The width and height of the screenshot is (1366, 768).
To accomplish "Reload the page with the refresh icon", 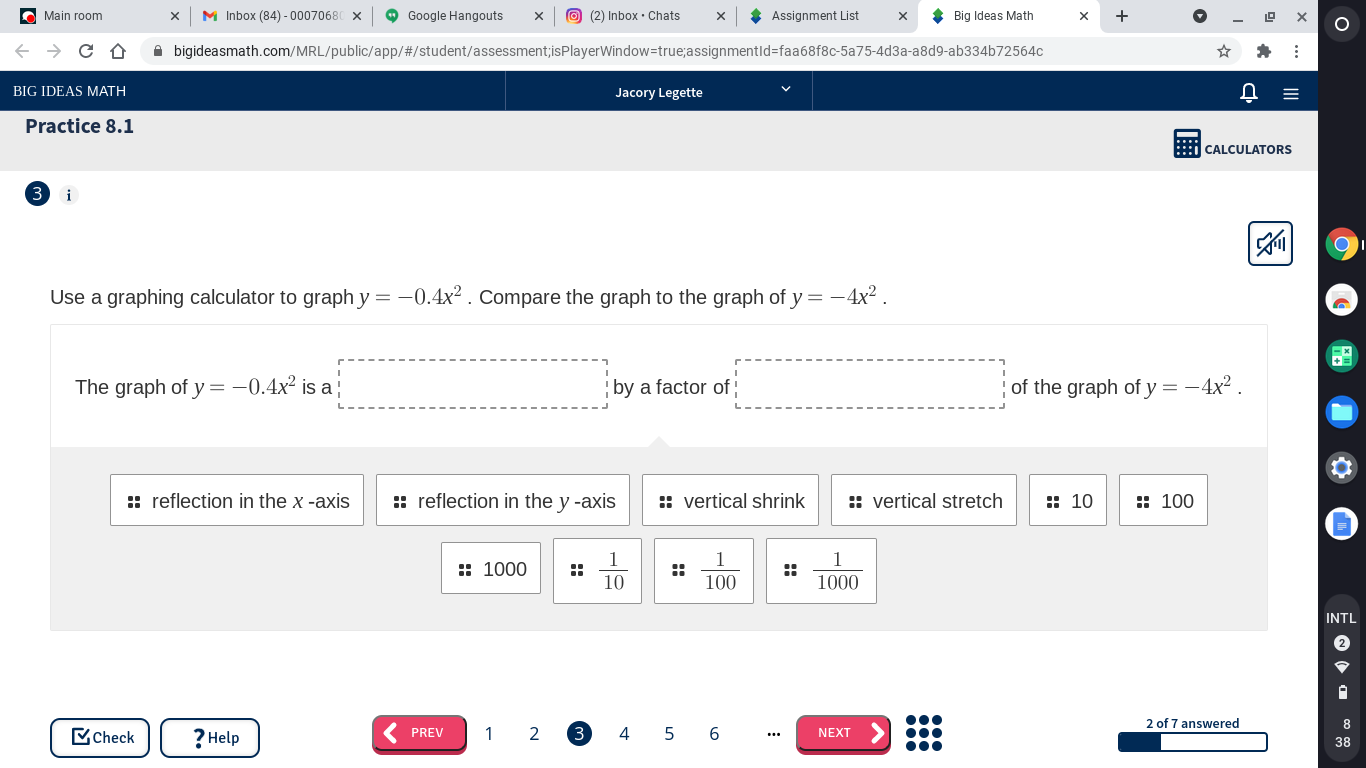I will (x=86, y=51).
